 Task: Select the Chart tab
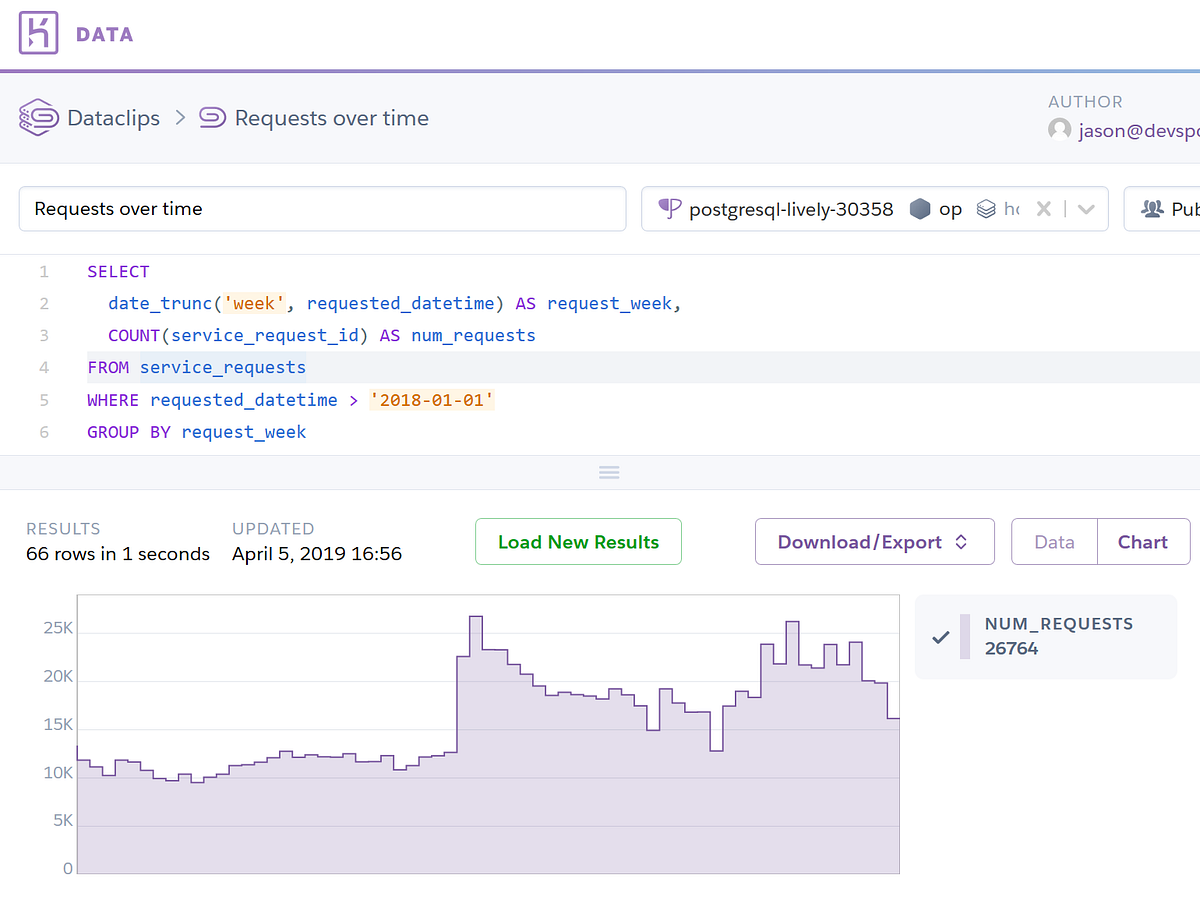pos(1143,541)
